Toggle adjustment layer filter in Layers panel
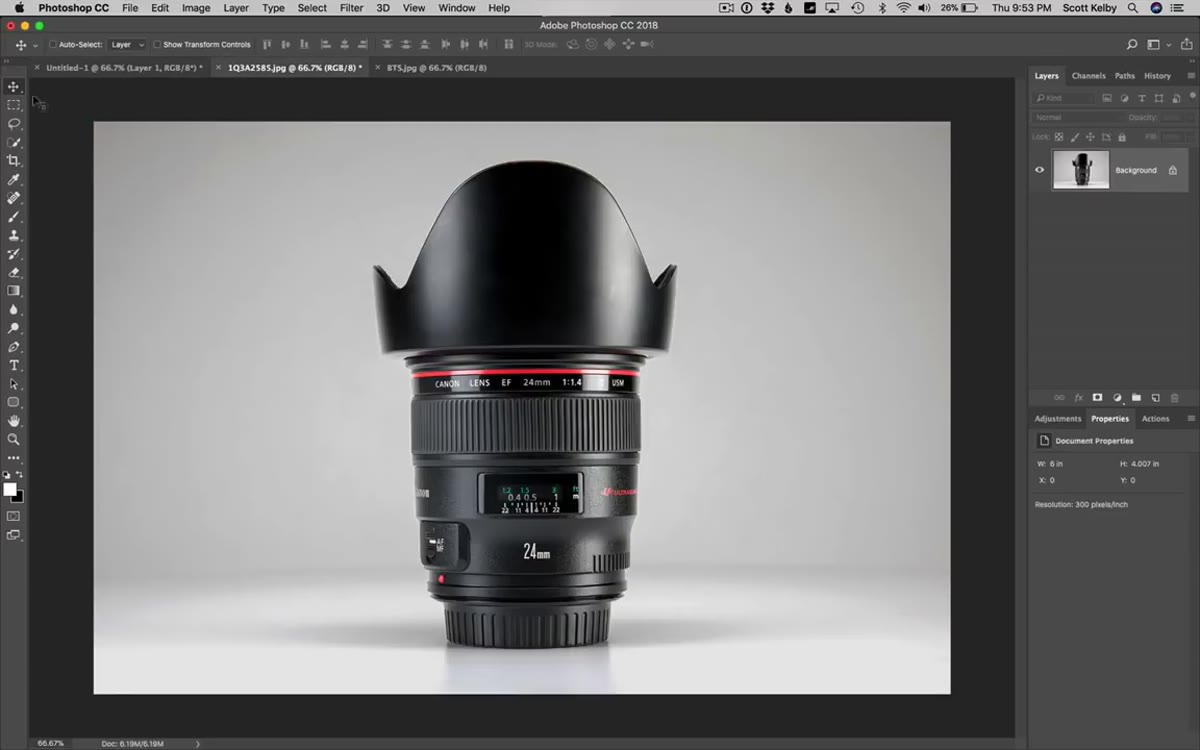The image size is (1200, 750). click(x=1124, y=98)
